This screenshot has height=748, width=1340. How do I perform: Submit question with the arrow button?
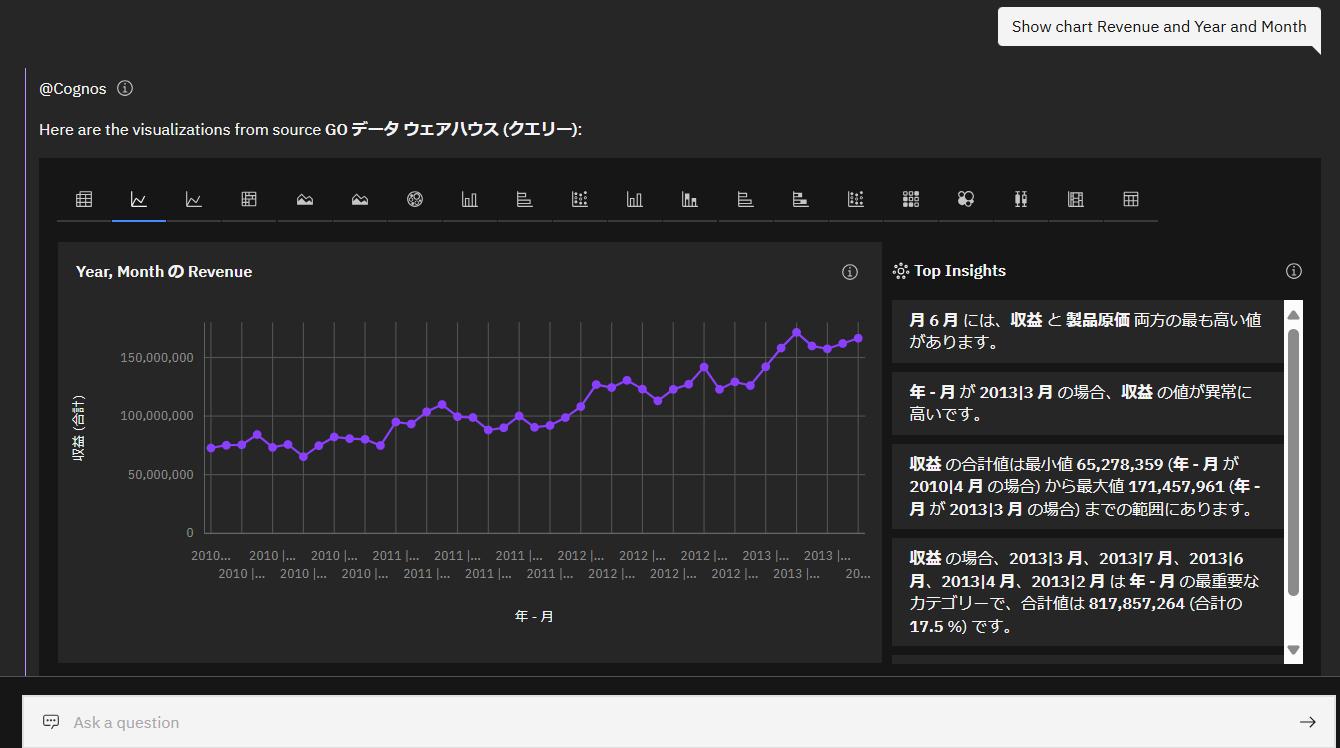pyautogui.click(x=1308, y=721)
